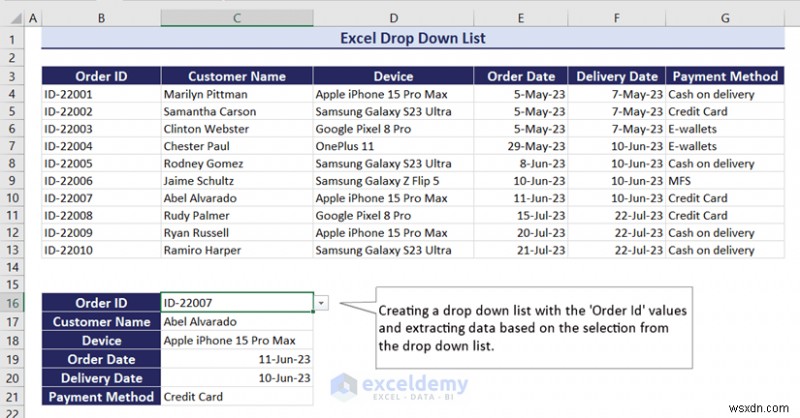Image resolution: width=800 pixels, height=418 pixels.
Task: Click the 'Device' table header cell
Action: click(393, 76)
